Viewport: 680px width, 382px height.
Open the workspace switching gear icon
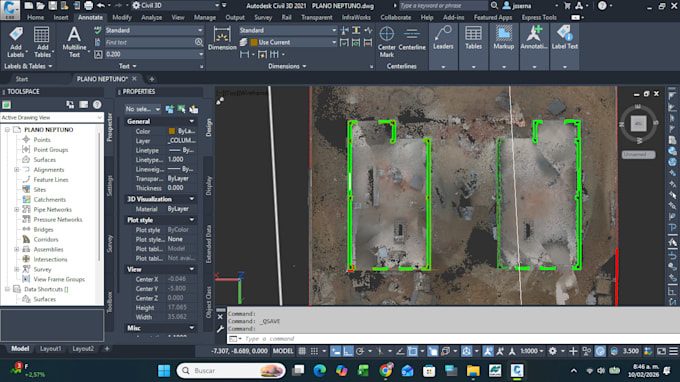[x=552, y=351]
